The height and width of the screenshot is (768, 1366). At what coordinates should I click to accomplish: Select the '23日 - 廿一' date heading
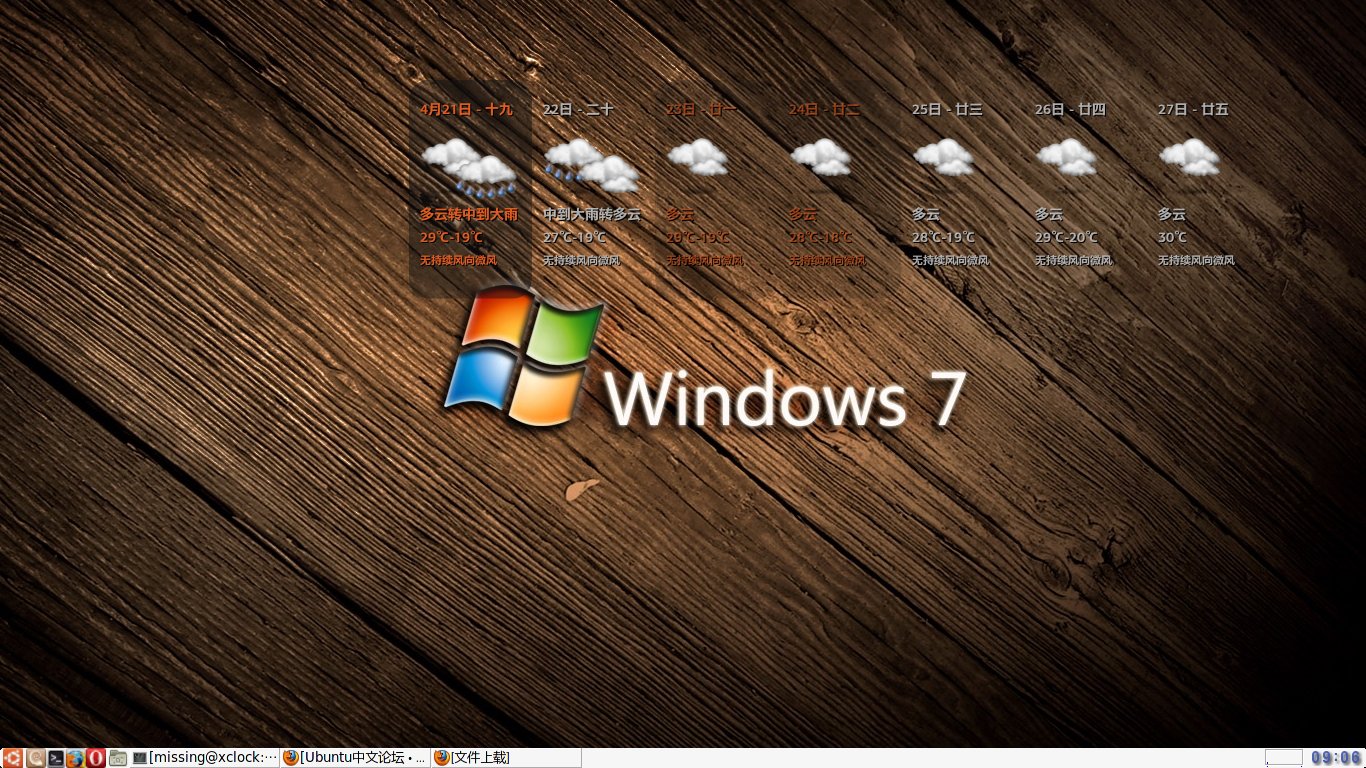click(x=701, y=109)
